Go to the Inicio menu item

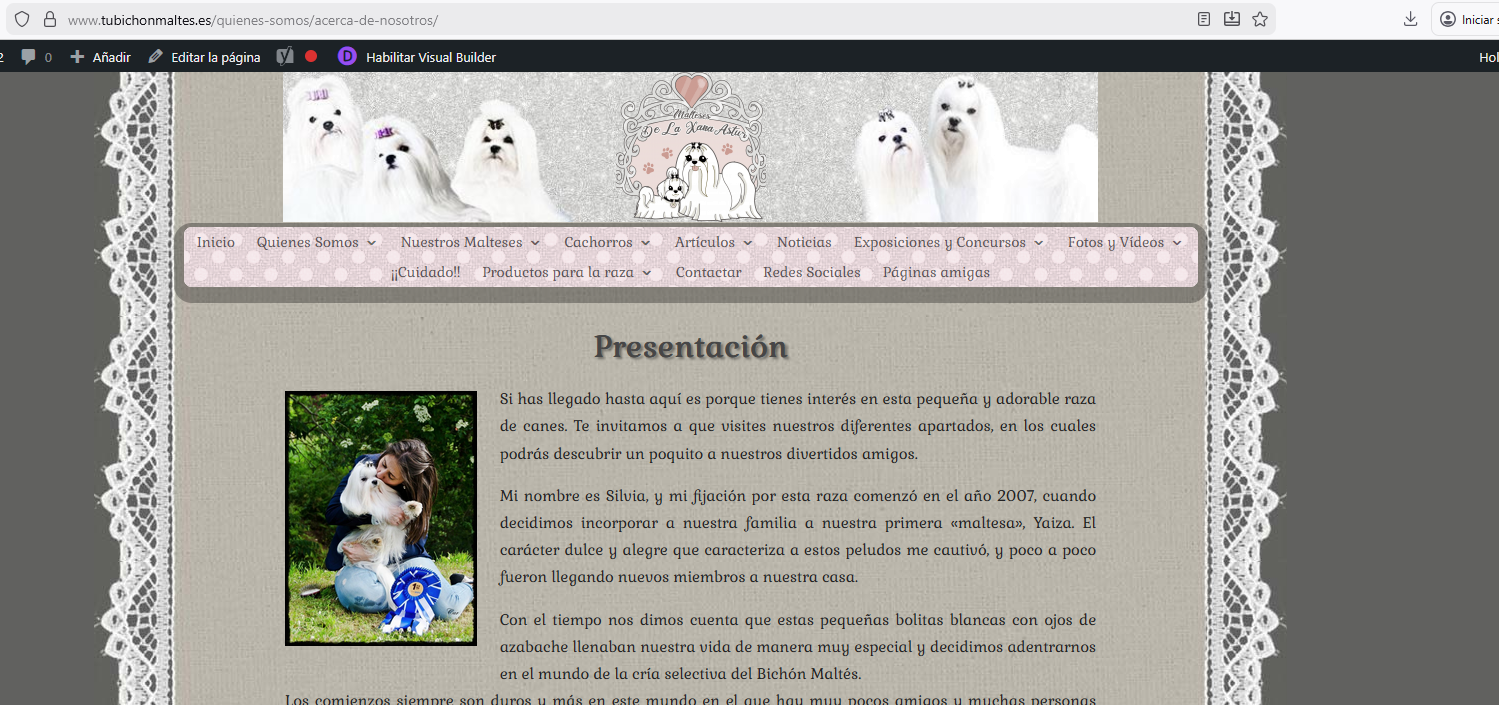[x=216, y=242]
